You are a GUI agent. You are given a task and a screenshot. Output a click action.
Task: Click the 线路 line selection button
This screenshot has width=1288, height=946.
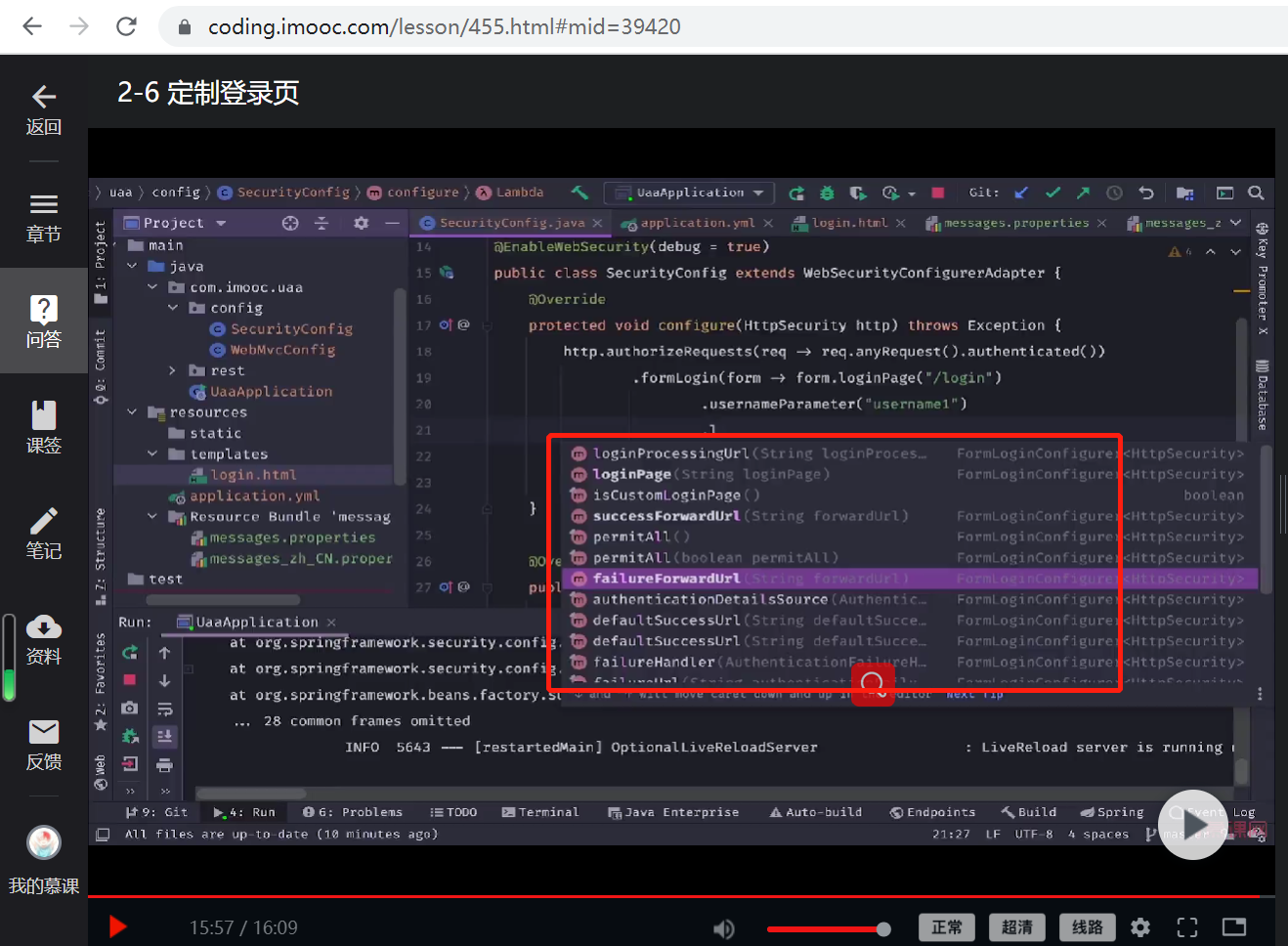click(x=1088, y=927)
